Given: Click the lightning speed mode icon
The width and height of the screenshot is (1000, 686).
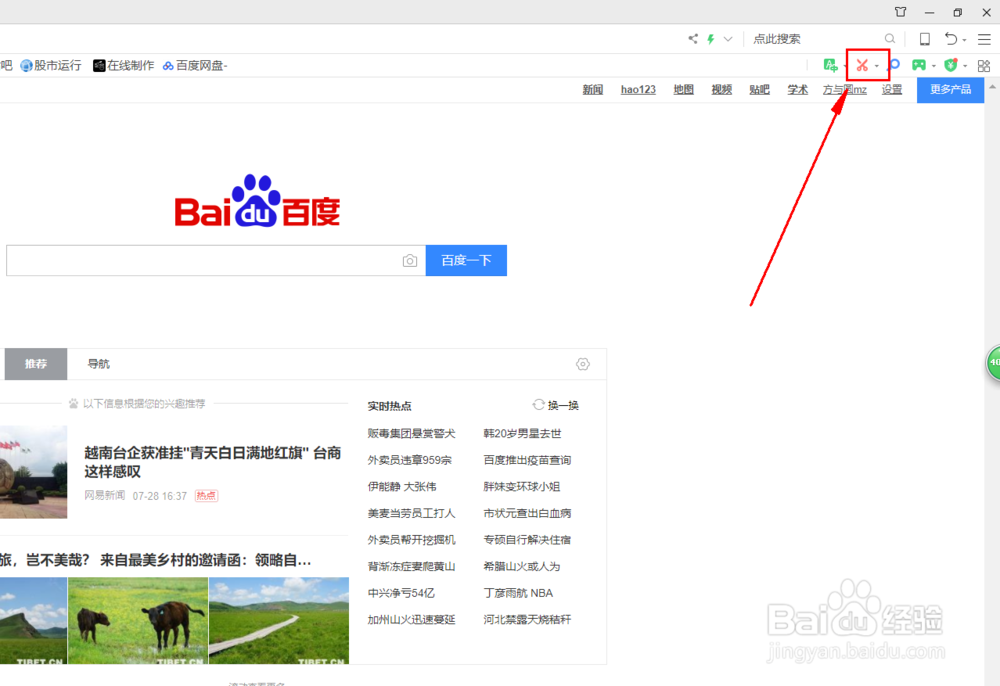Looking at the screenshot, I should (x=710, y=39).
